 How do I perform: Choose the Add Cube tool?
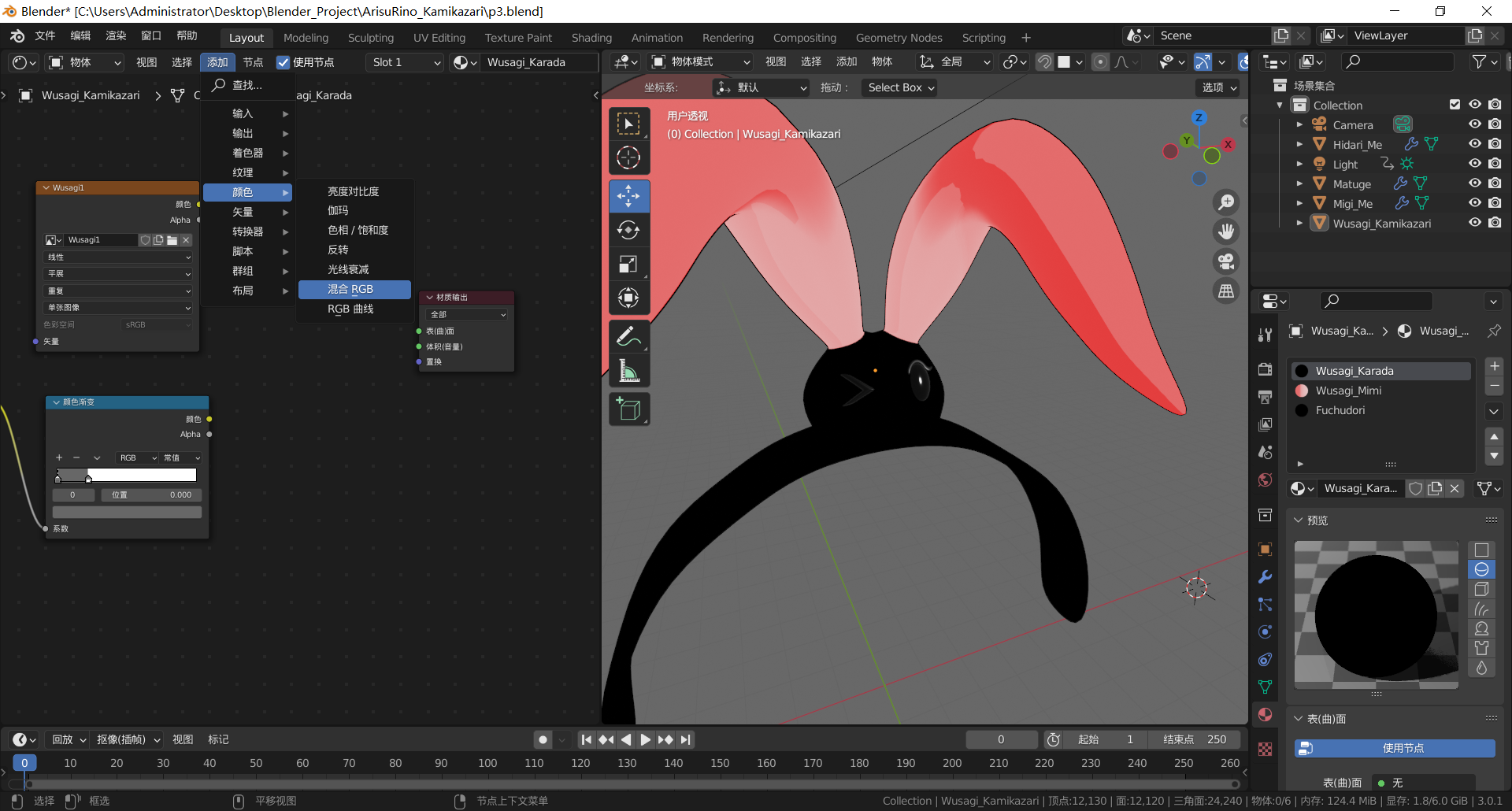pyautogui.click(x=628, y=409)
